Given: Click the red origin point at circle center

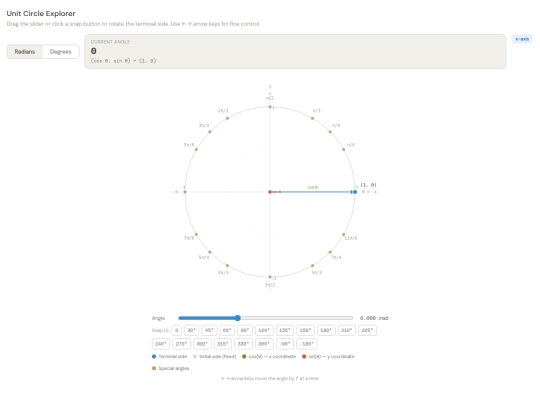Looking at the screenshot, I should tap(270, 192).
